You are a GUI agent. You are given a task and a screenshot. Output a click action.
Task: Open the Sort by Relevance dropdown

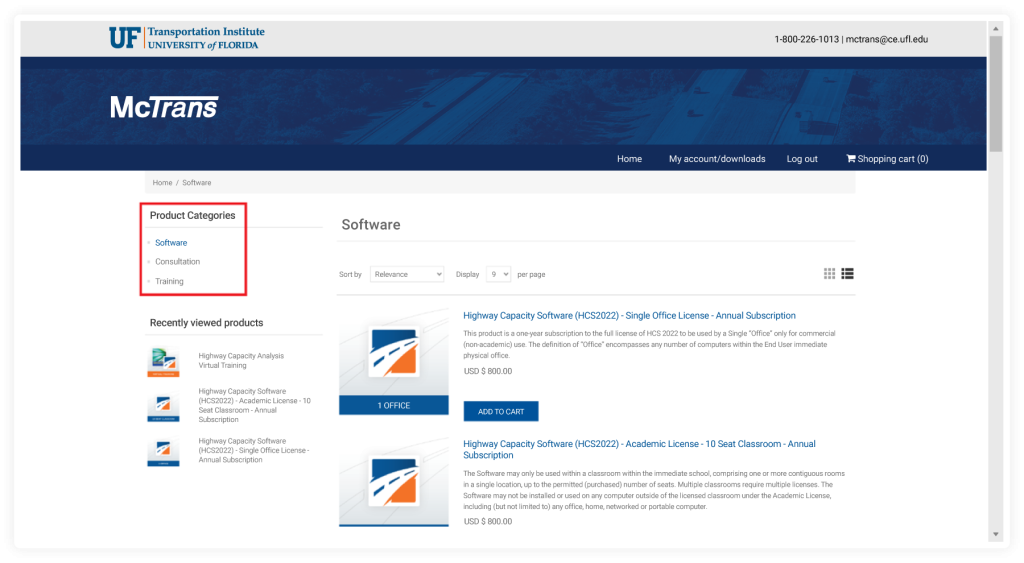tap(406, 274)
